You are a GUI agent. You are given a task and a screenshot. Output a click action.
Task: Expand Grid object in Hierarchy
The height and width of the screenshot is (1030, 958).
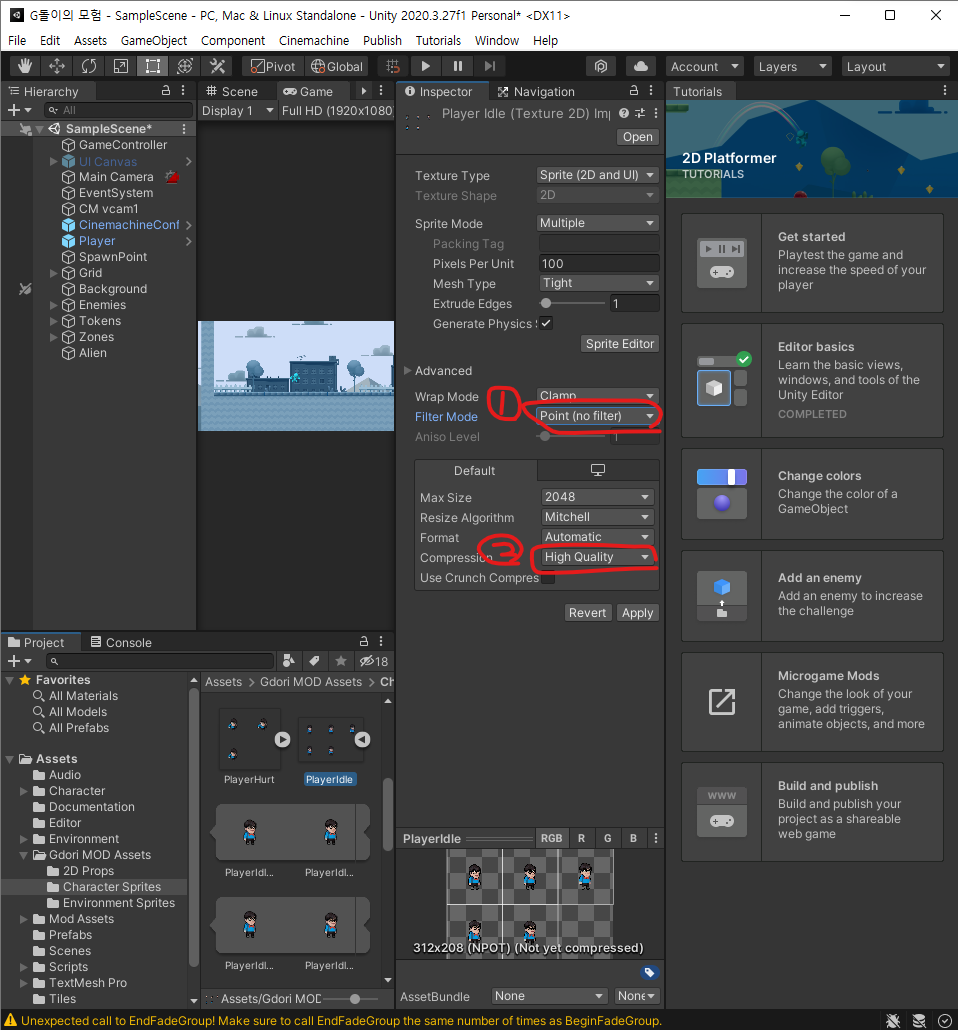[x=54, y=273]
